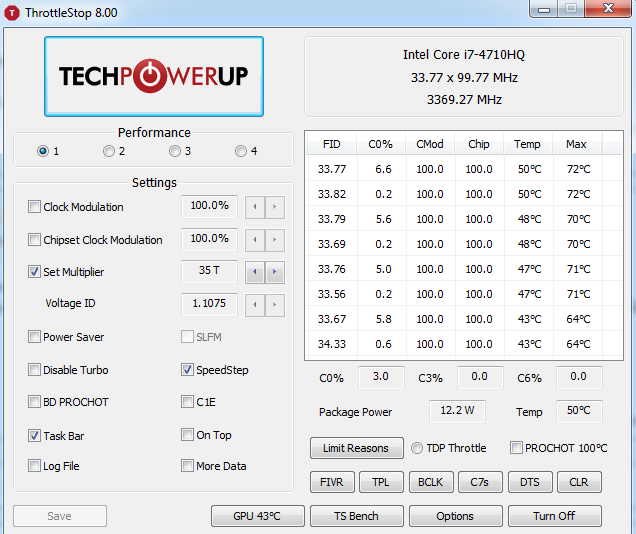
Task: Increase Voltage ID with right arrow
Action: pyautogui.click(x=275, y=305)
